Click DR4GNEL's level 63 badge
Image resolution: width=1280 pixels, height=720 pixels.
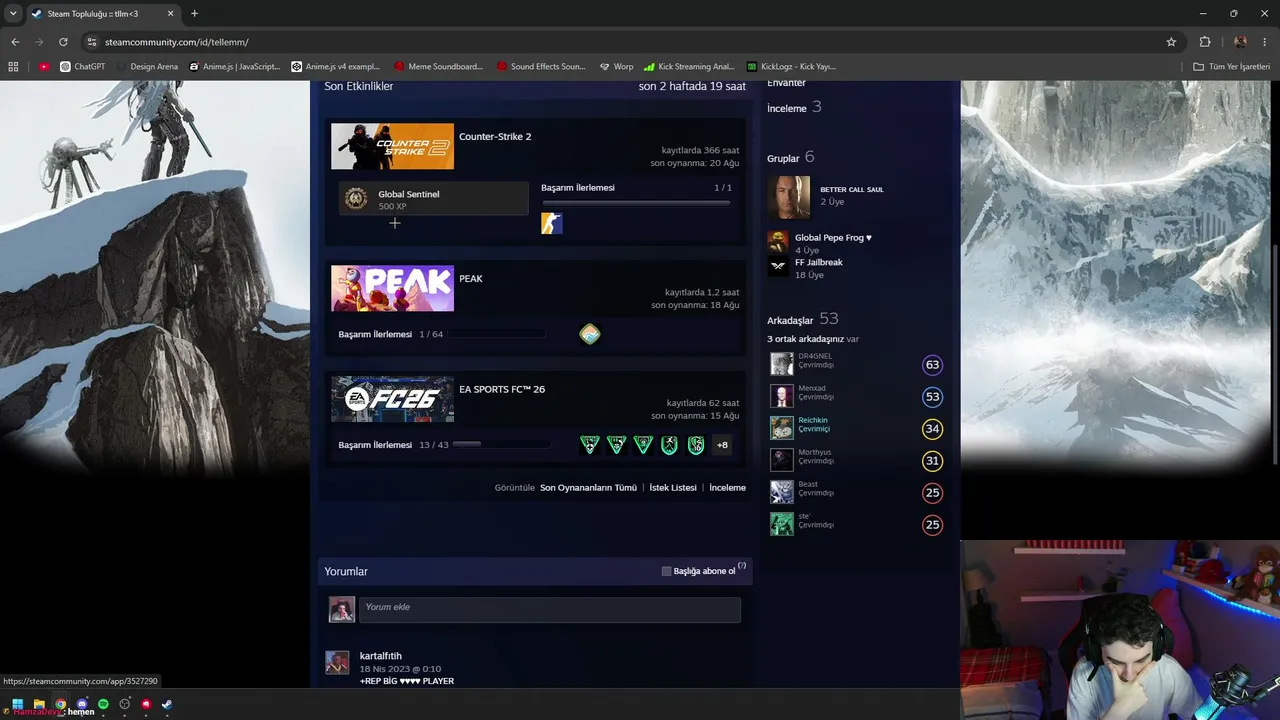click(x=932, y=365)
